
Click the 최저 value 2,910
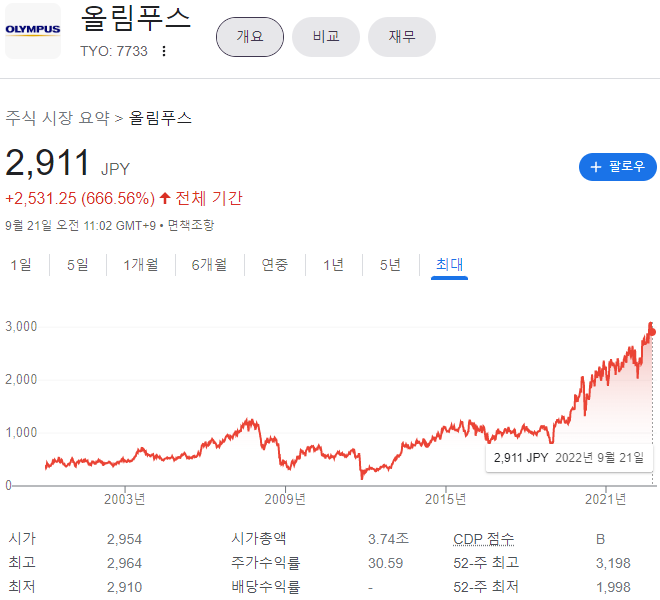[x=124, y=587]
